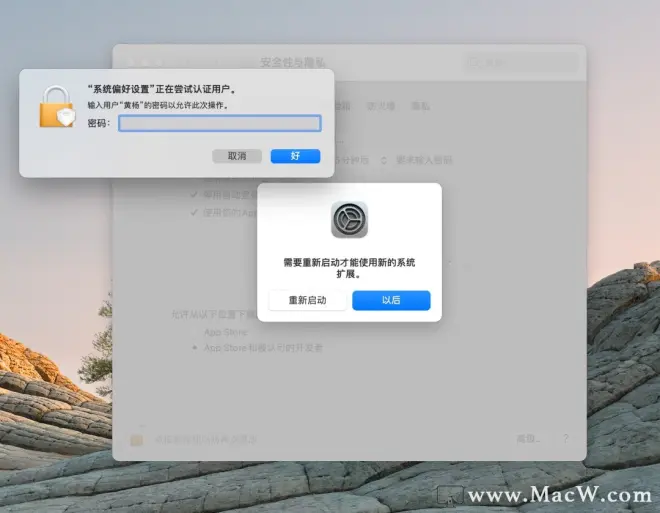Confirm authentication with the 好 button

(295, 156)
